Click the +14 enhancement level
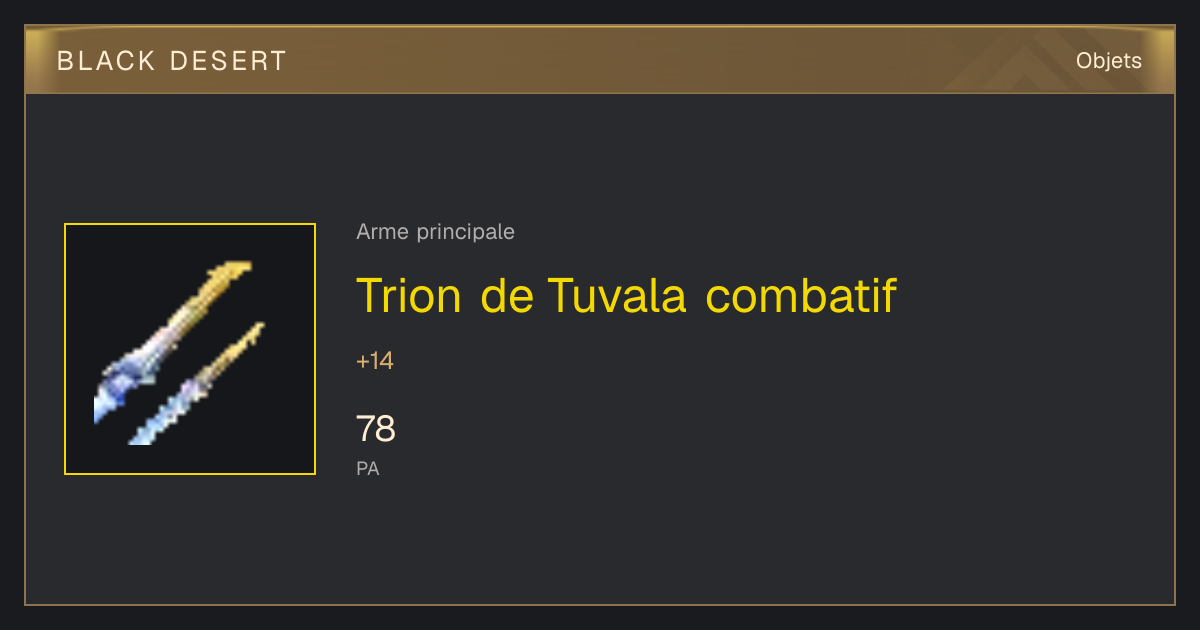 click(375, 361)
